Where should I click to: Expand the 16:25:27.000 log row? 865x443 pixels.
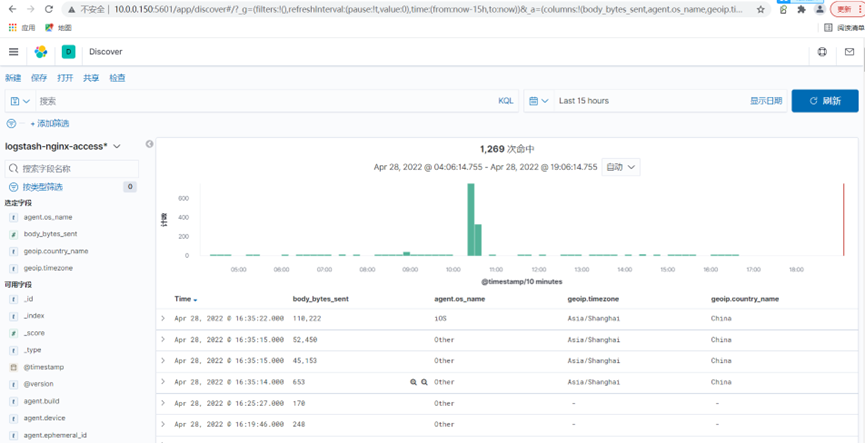point(163,403)
